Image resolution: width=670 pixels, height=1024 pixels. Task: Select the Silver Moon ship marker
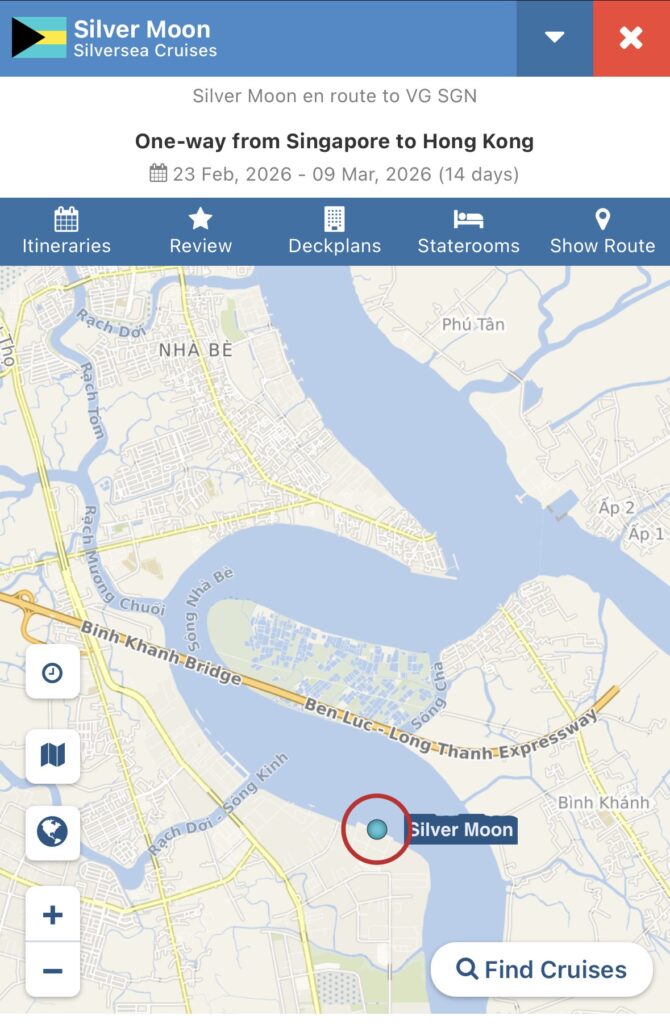[377, 829]
